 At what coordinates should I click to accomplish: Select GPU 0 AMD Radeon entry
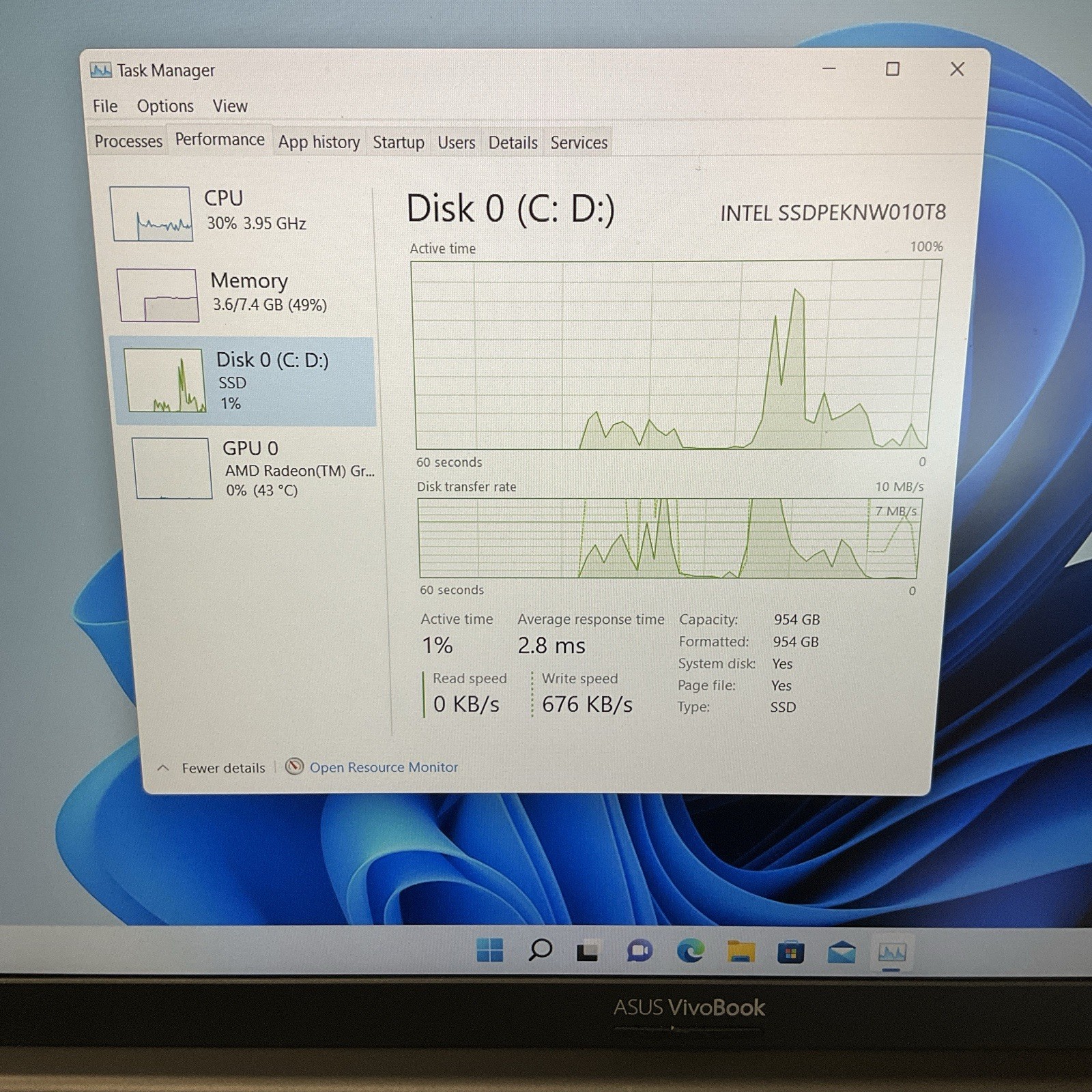point(253,469)
